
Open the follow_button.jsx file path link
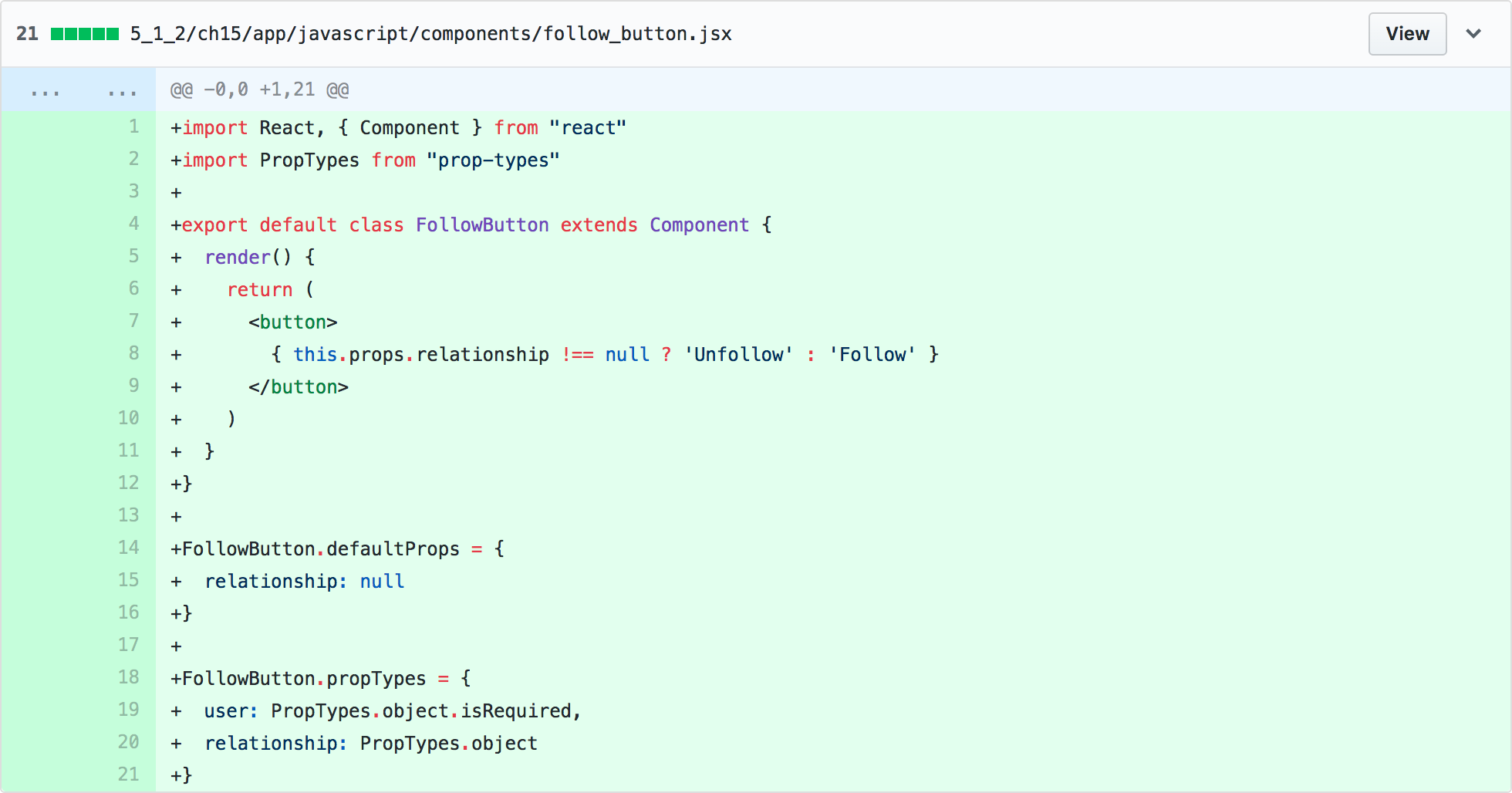pos(430,34)
